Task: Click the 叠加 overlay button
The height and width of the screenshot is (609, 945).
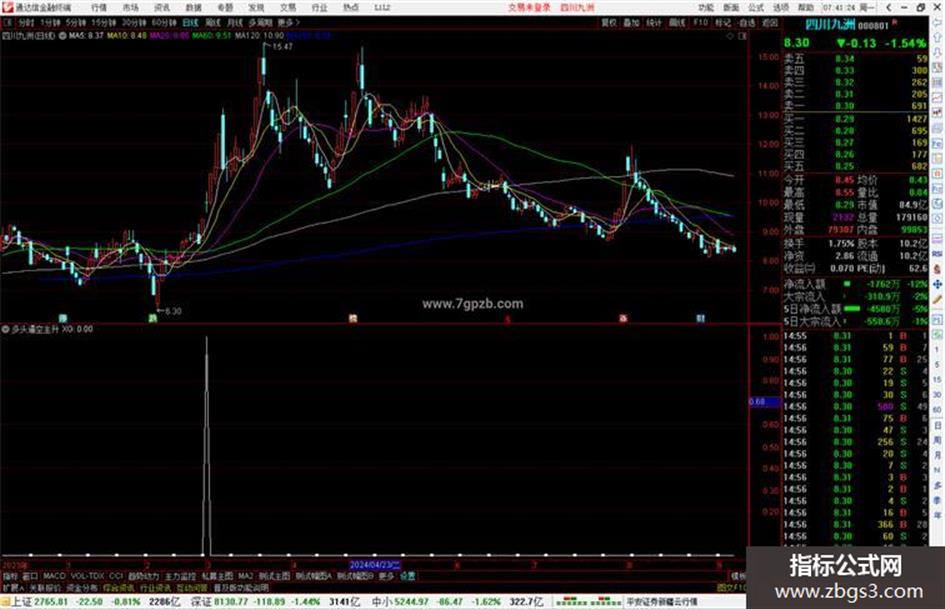Action: pyautogui.click(x=631, y=22)
